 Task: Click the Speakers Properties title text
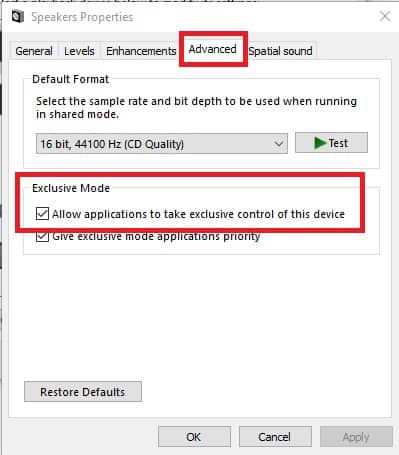click(x=82, y=17)
